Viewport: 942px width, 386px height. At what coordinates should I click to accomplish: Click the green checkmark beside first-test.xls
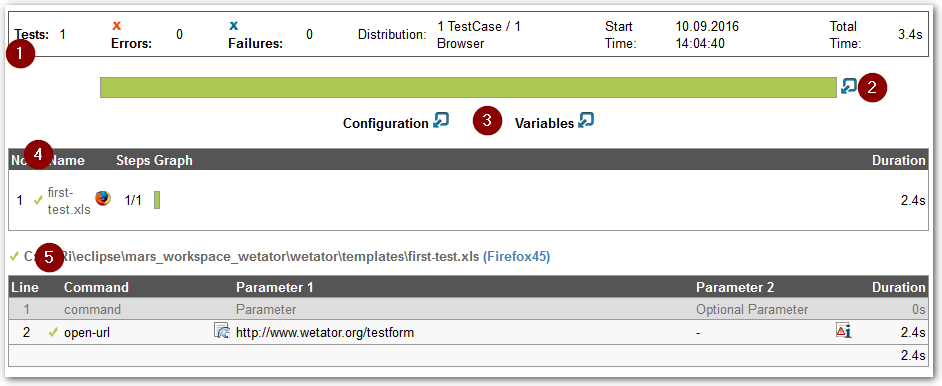pyautogui.click(x=38, y=201)
